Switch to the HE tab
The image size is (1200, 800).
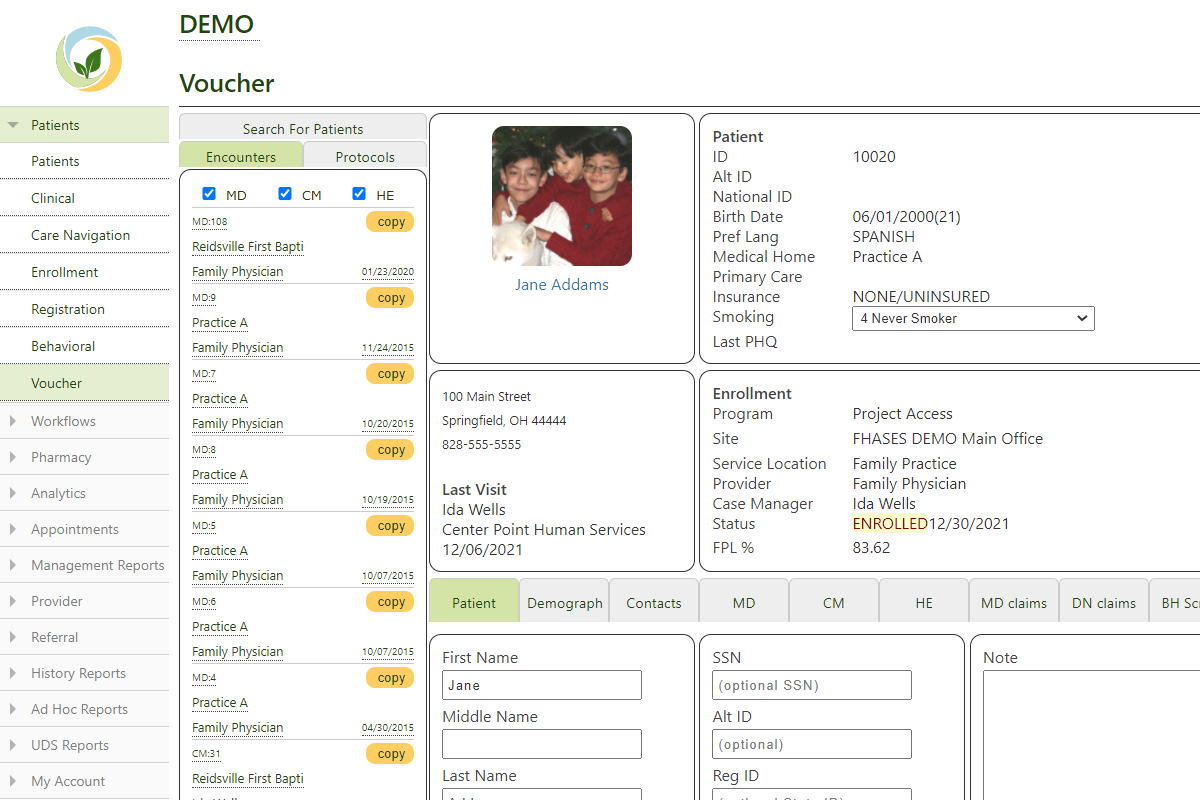point(924,602)
